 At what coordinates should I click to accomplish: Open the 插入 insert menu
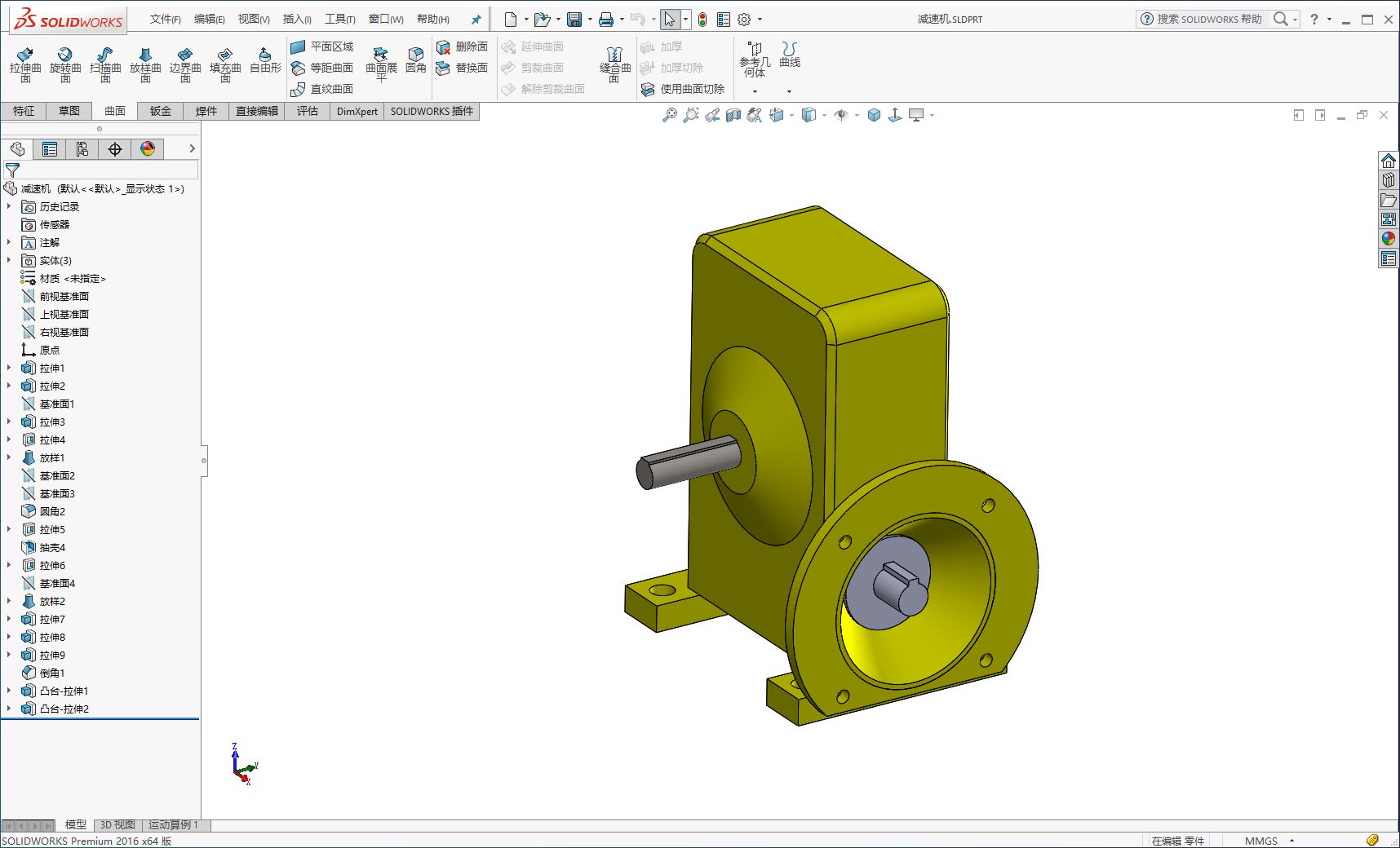[x=297, y=19]
